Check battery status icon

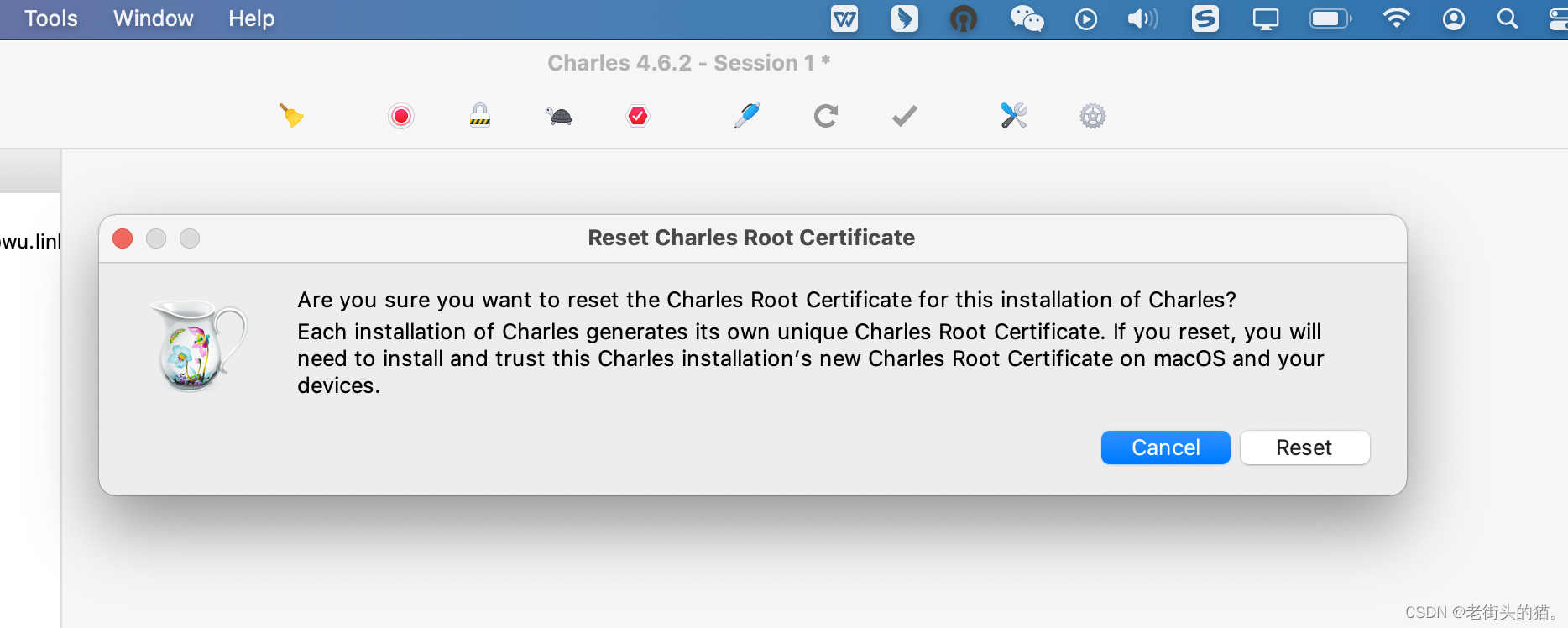[x=1330, y=18]
